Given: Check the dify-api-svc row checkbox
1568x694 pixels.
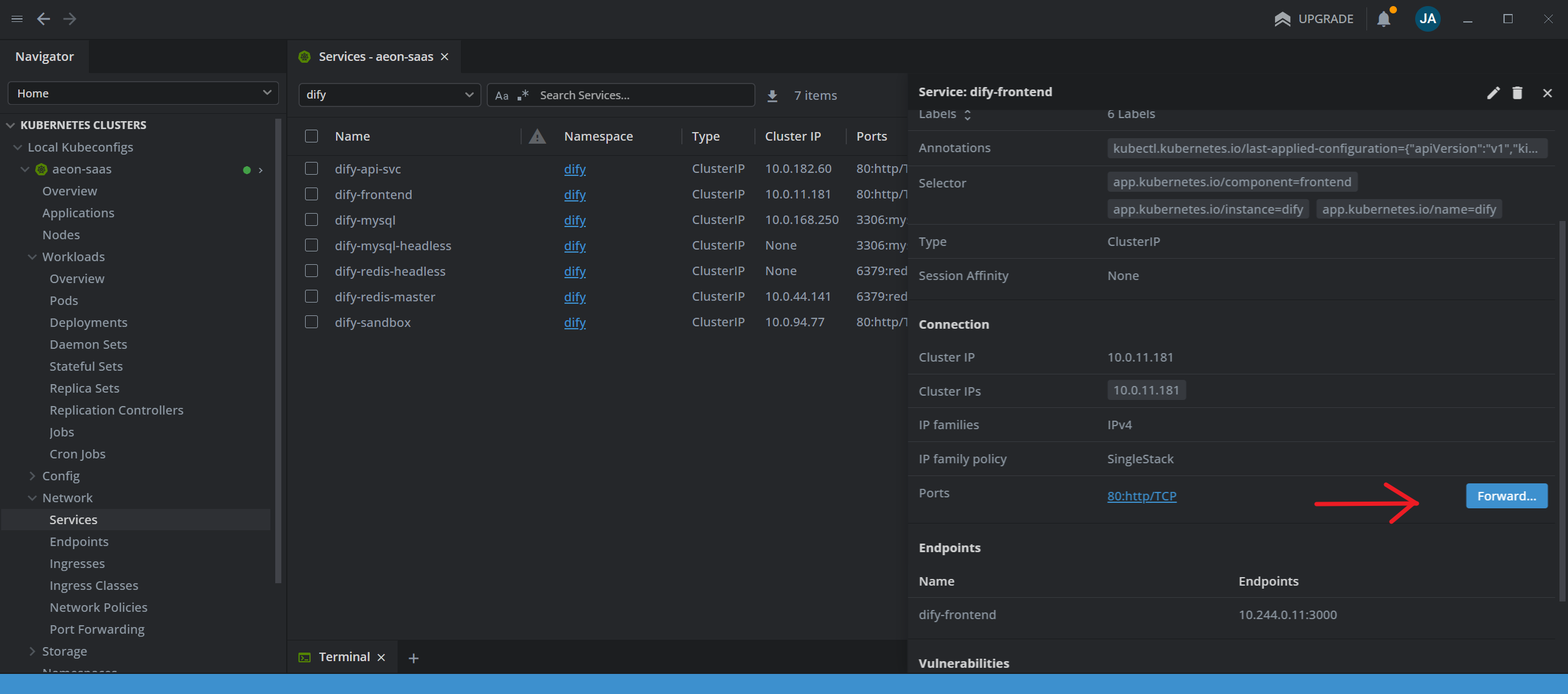Looking at the screenshot, I should (x=311, y=169).
